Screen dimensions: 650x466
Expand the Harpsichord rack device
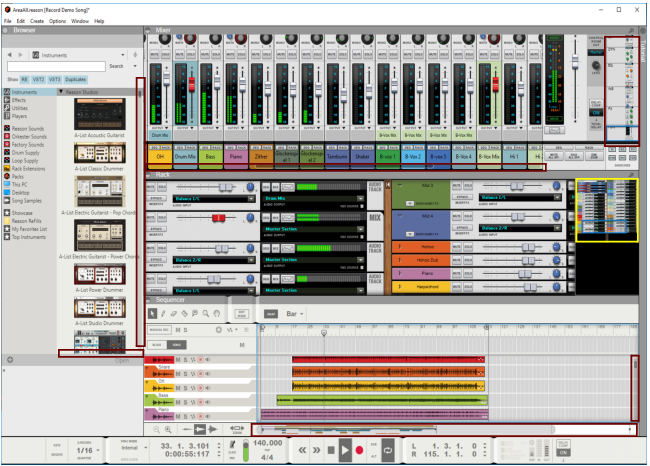pyautogui.click(x=400, y=286)
